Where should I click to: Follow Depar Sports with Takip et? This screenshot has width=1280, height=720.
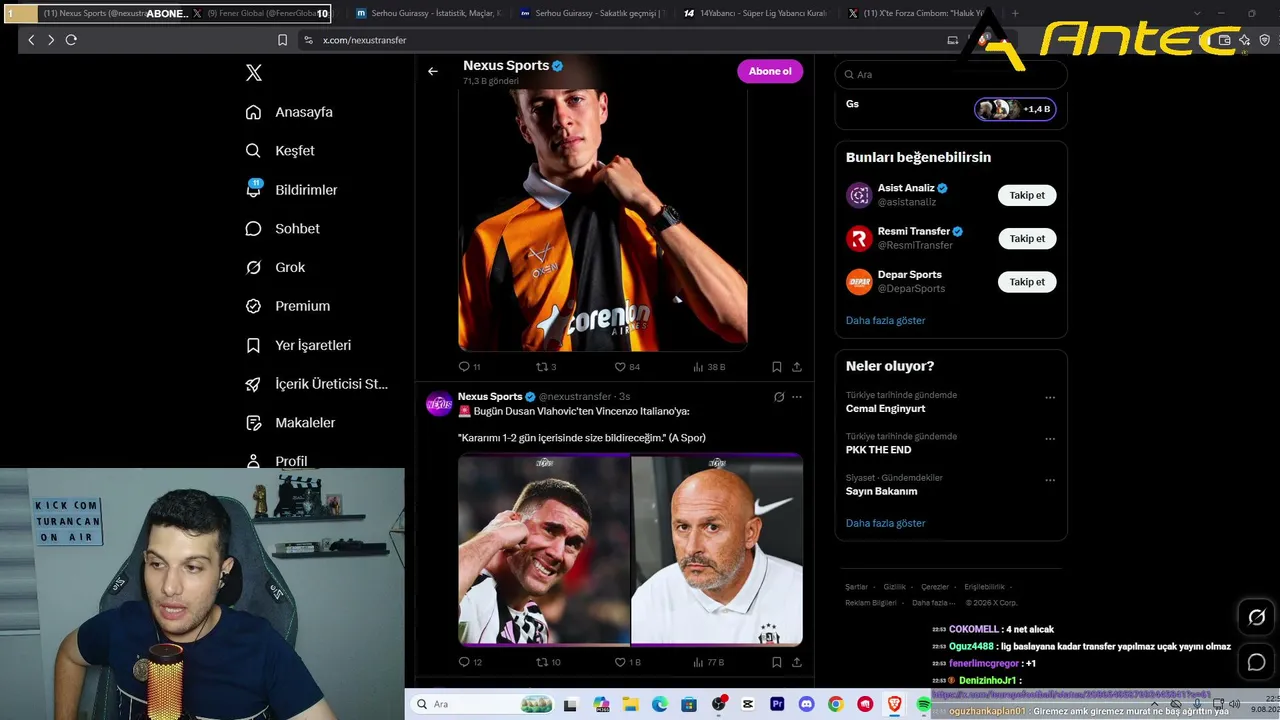(1027, 282)
